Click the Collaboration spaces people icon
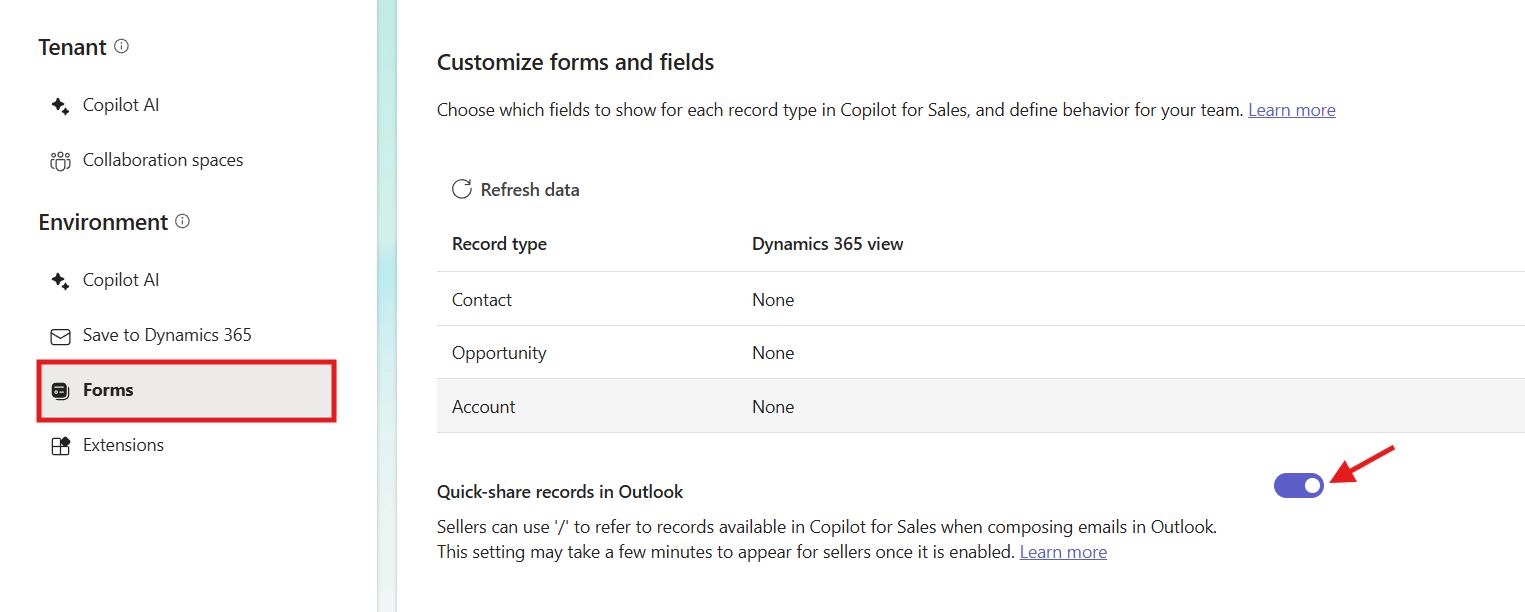This screenshot has width=1525, height=612. 60,161
